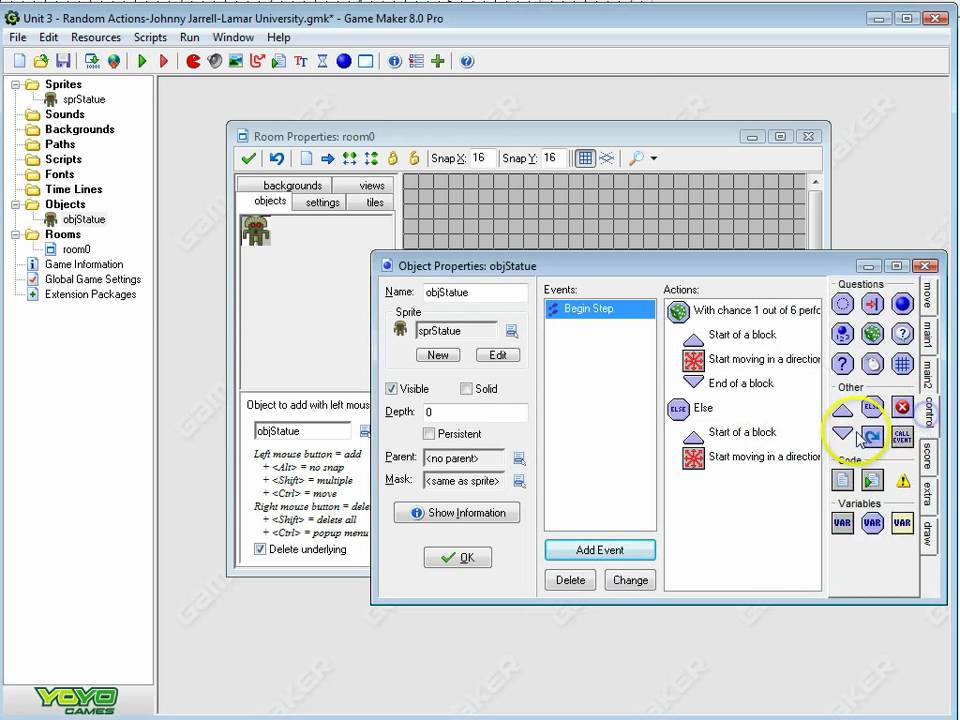This screenshot has width=960, height=720.
Task: Collapse the Rooms folder in resource tree
Action: pyautogui.click(x=15, y=234)
